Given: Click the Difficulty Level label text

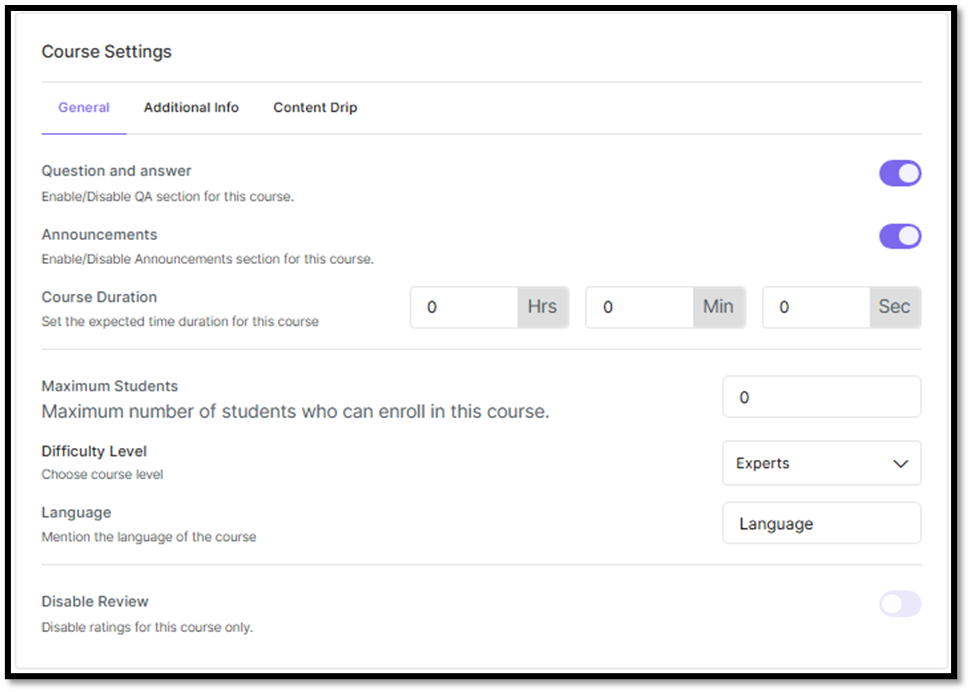Looking at the screenshot, I should coord(94,451).
